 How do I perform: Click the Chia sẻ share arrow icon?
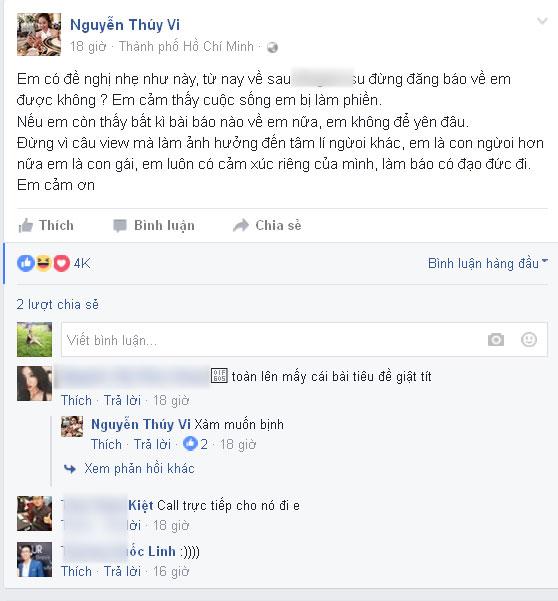[x=241, y=225]
